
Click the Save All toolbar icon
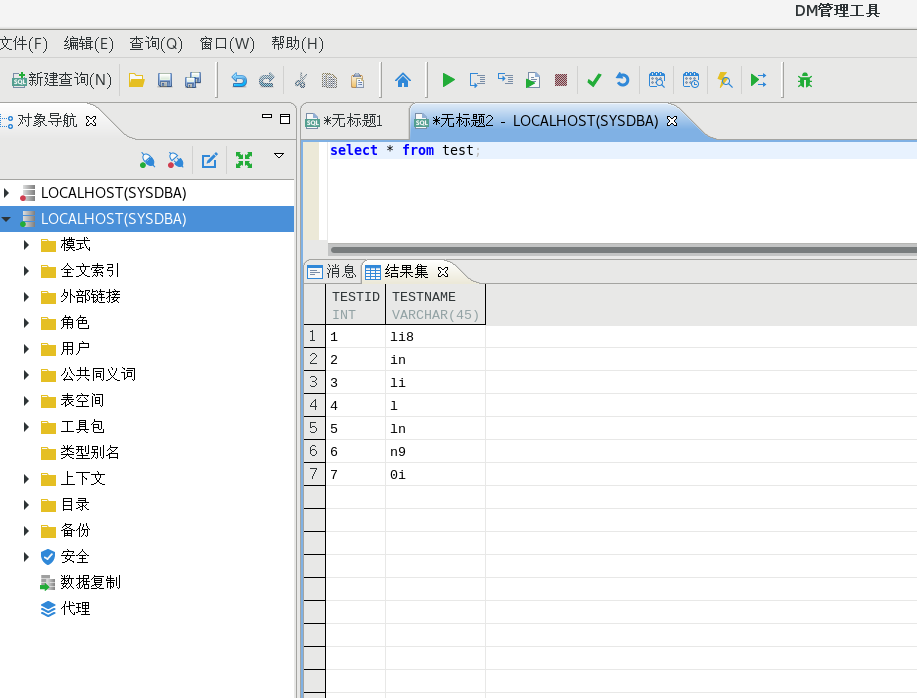(x=193, y=80)
